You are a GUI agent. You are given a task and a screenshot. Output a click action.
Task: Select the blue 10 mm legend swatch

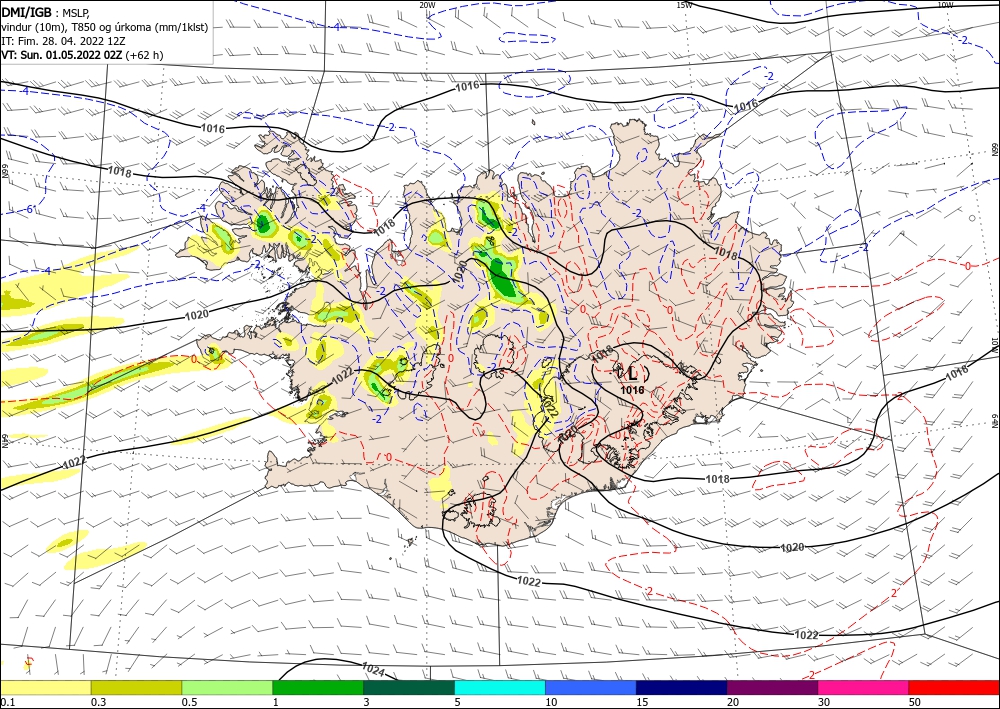pyautogui.click(x=591, y=688)
